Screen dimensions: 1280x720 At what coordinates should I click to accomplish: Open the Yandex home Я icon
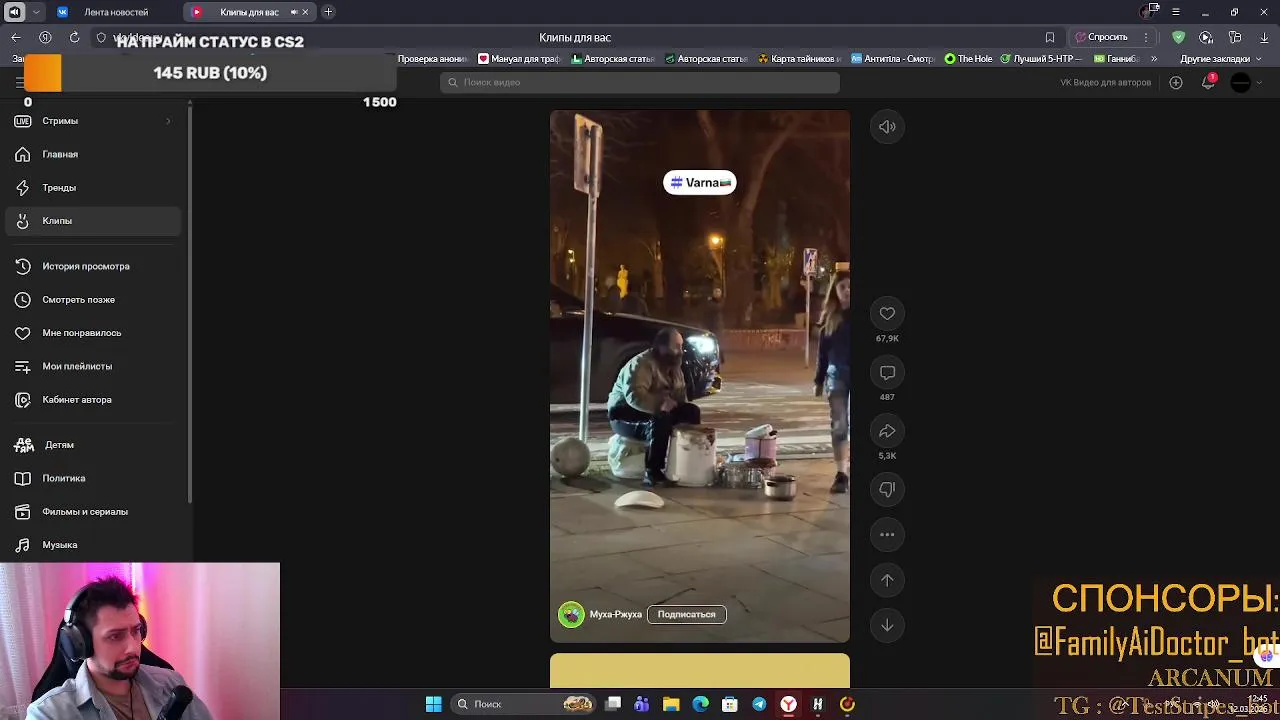(x=45, y=37)
